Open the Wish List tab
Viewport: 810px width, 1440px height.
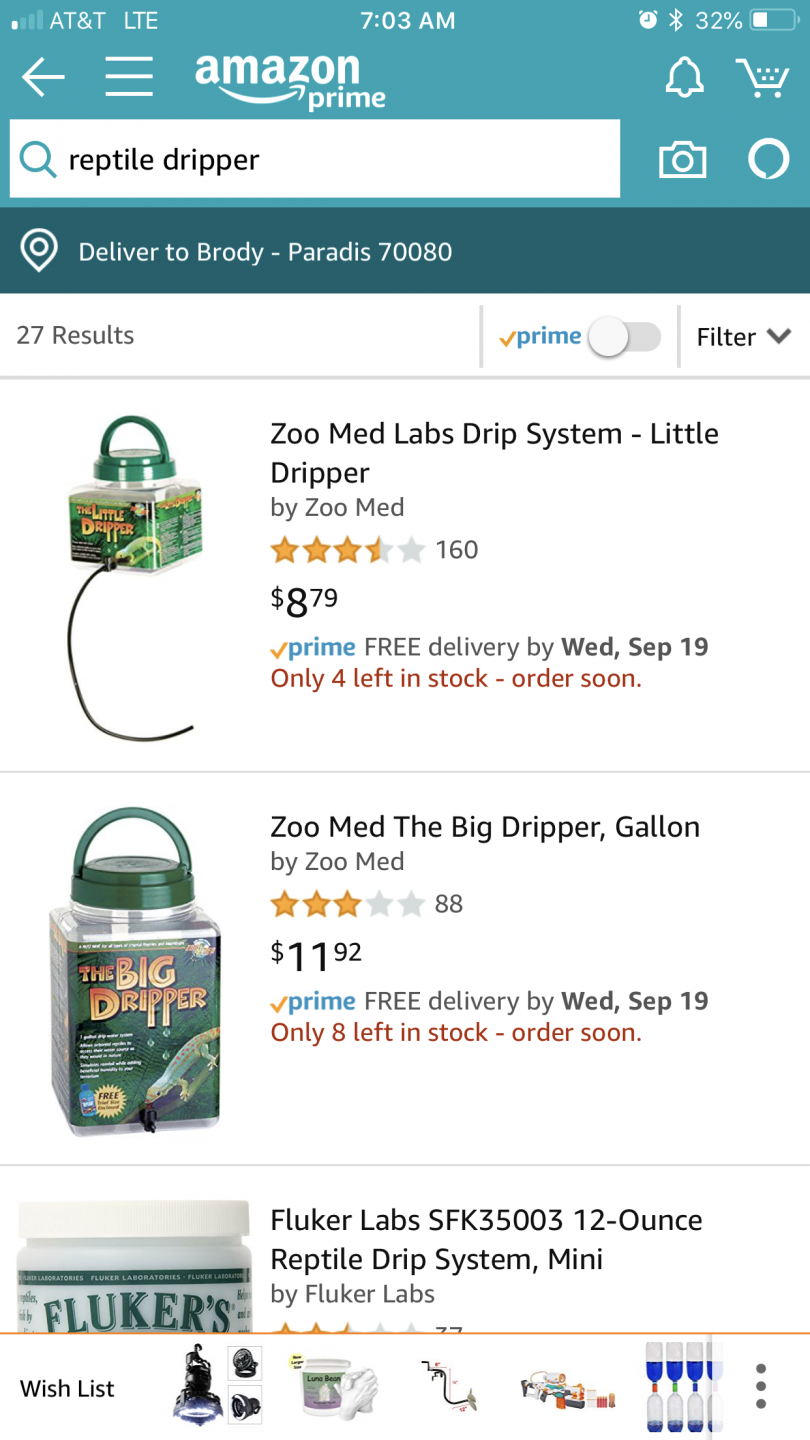tap(68, 1389)
